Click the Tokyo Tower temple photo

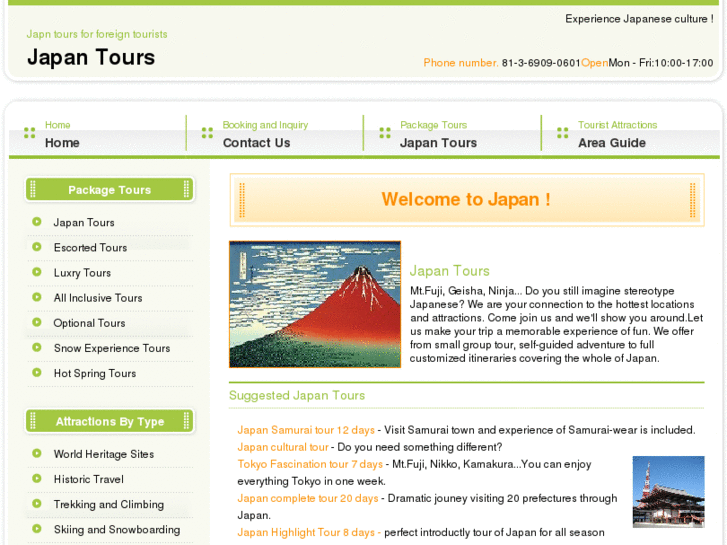669,492
